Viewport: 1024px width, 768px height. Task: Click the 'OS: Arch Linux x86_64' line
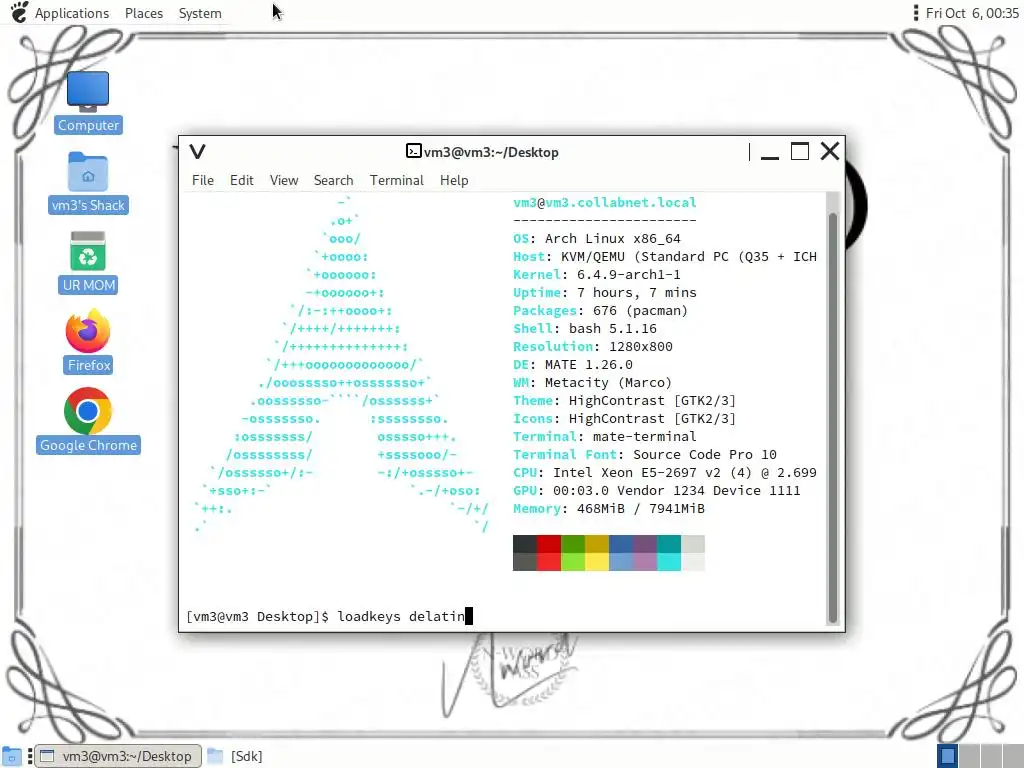click(x=597, y=238)
